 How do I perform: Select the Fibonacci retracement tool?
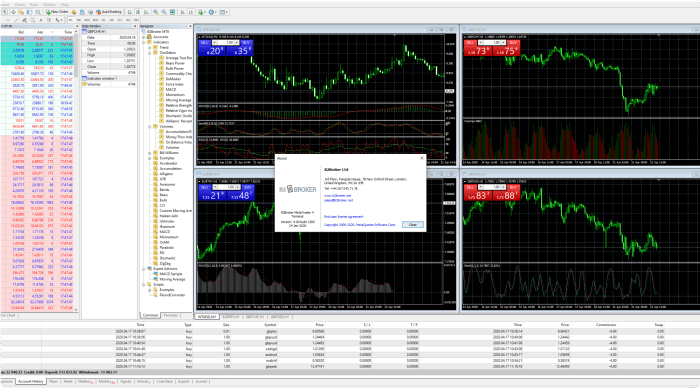(33, 20)
